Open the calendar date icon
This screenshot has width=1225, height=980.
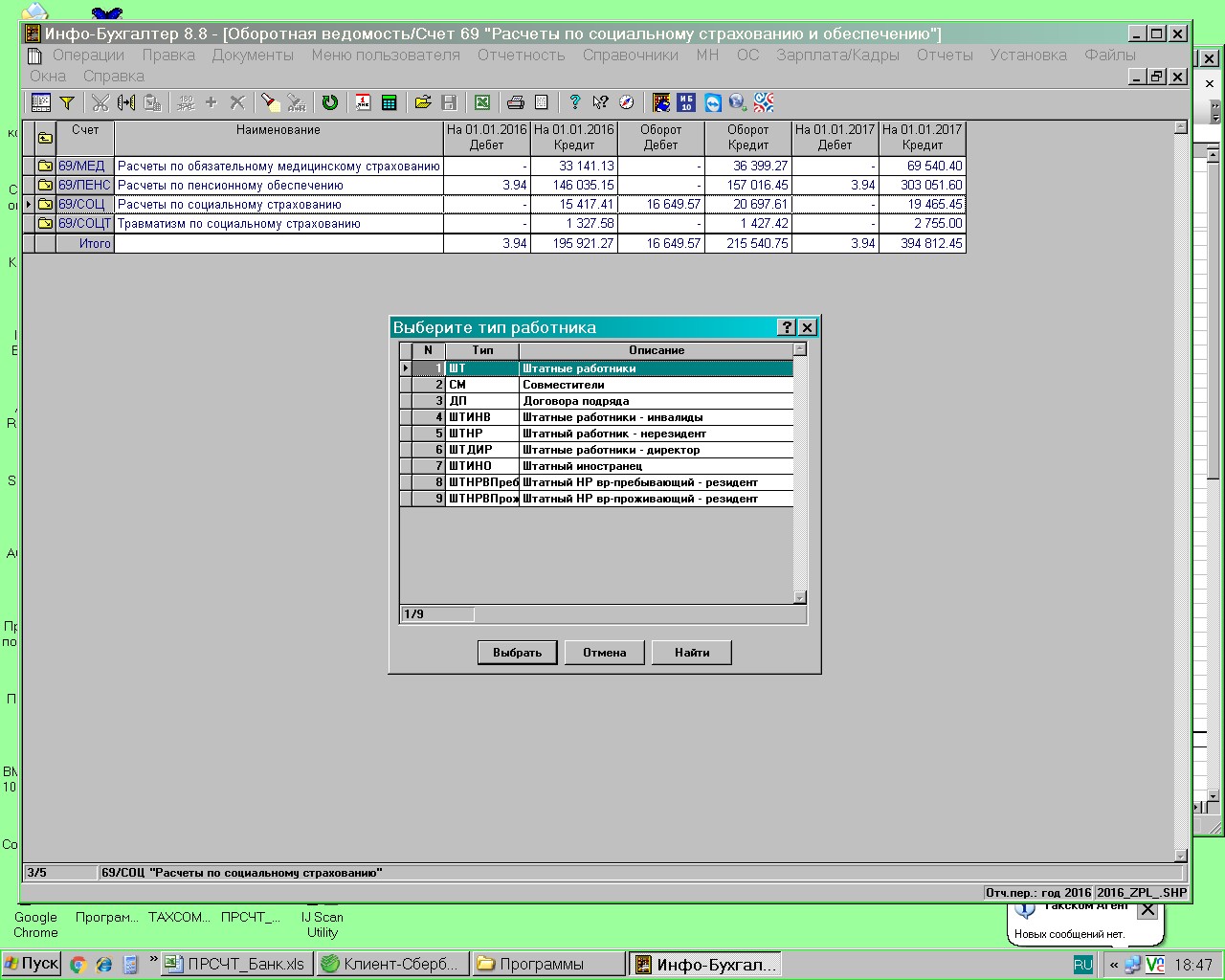click(x=364, y=102)
